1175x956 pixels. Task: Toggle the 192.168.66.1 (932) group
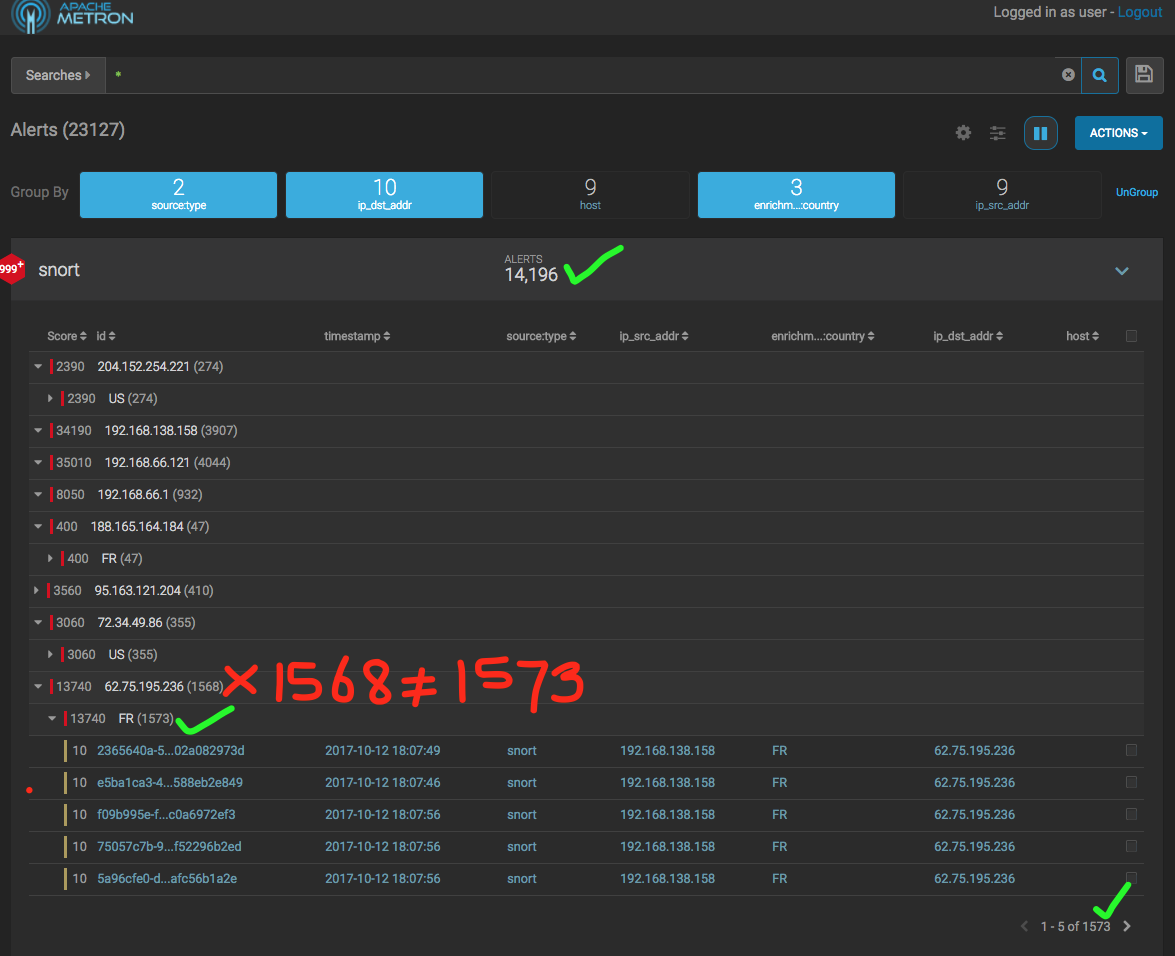tap(38, 494)
